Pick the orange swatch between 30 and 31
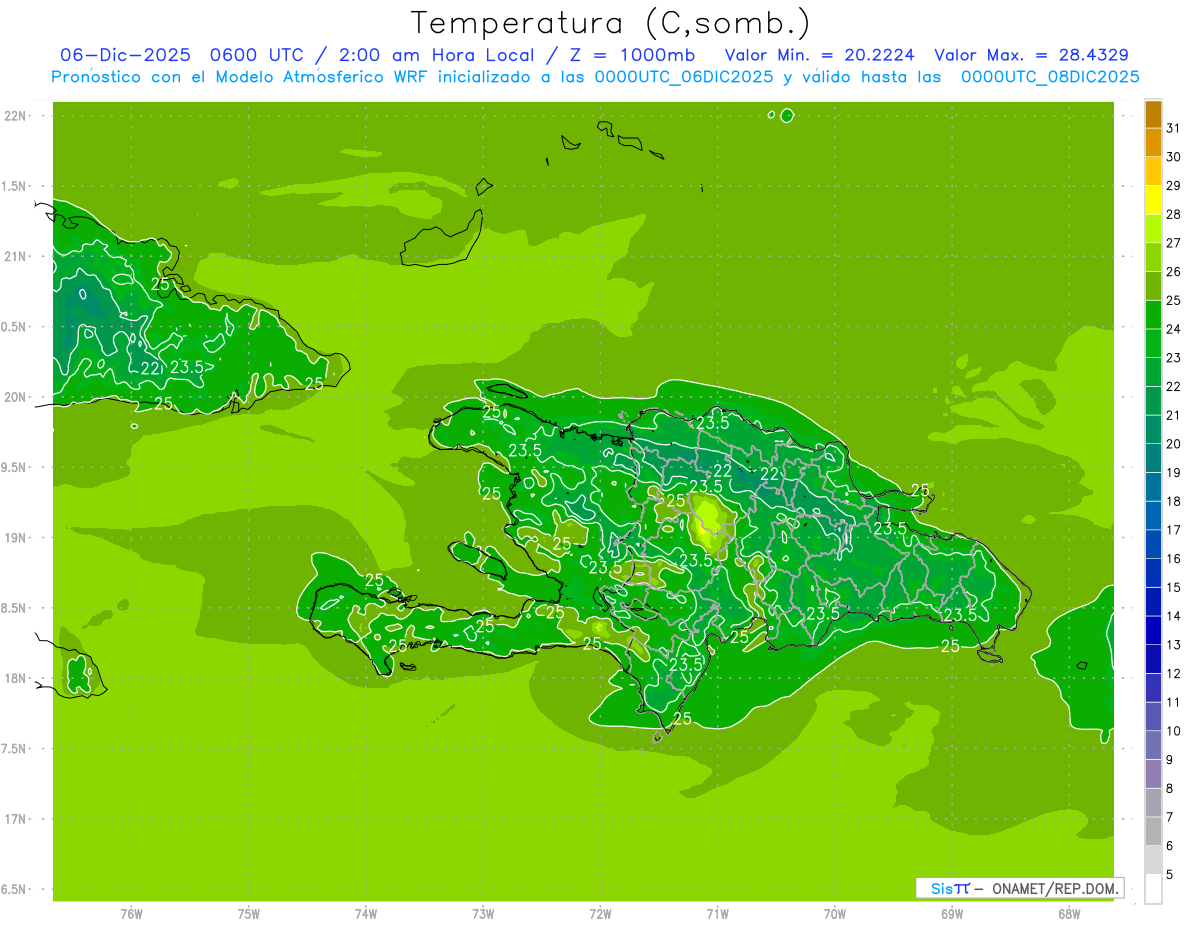The width and height of the screenshot is (1200, 927). tap(1153, 143)
